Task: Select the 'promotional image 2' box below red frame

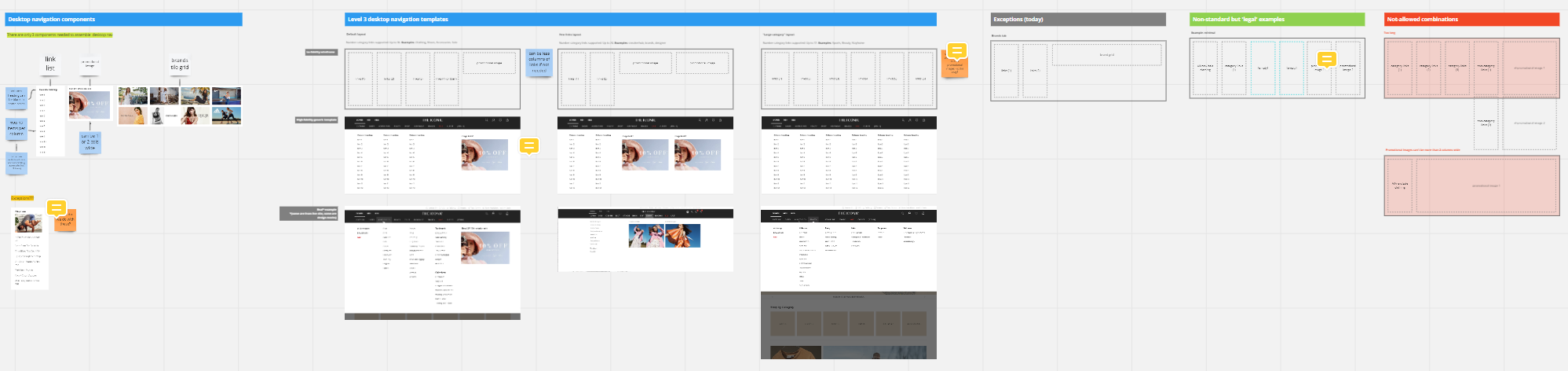Action: 1530,123
